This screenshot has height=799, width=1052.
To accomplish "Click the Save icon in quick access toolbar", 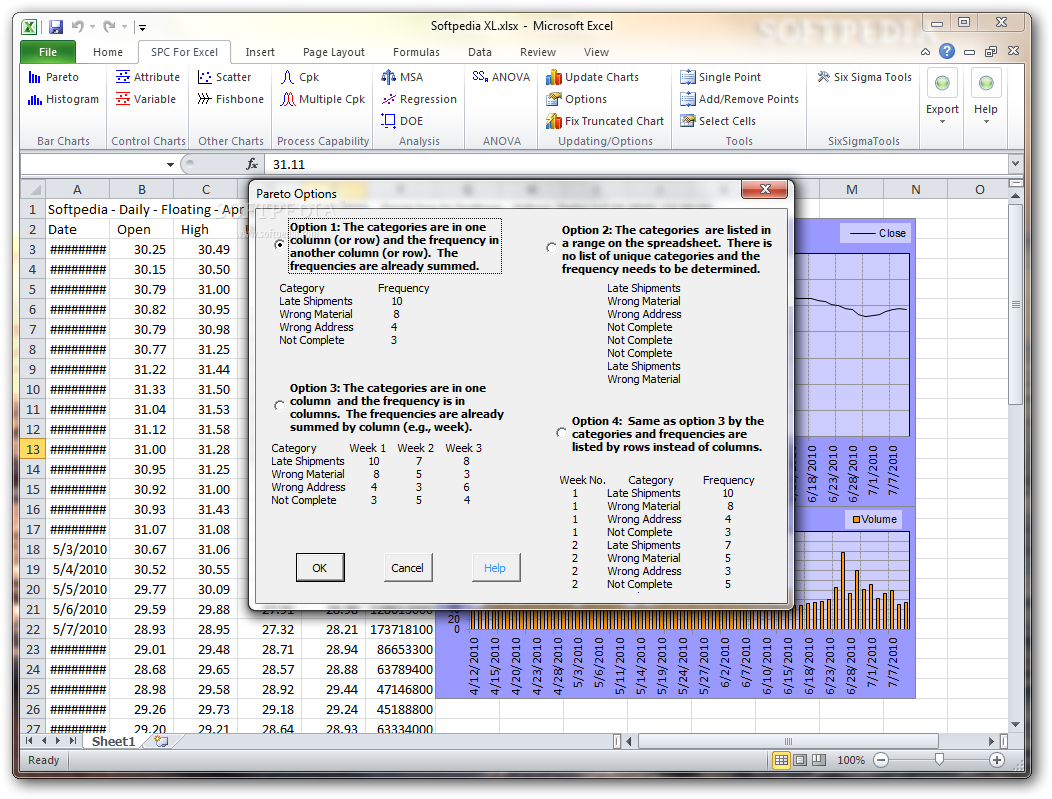I will pos(56,27).
